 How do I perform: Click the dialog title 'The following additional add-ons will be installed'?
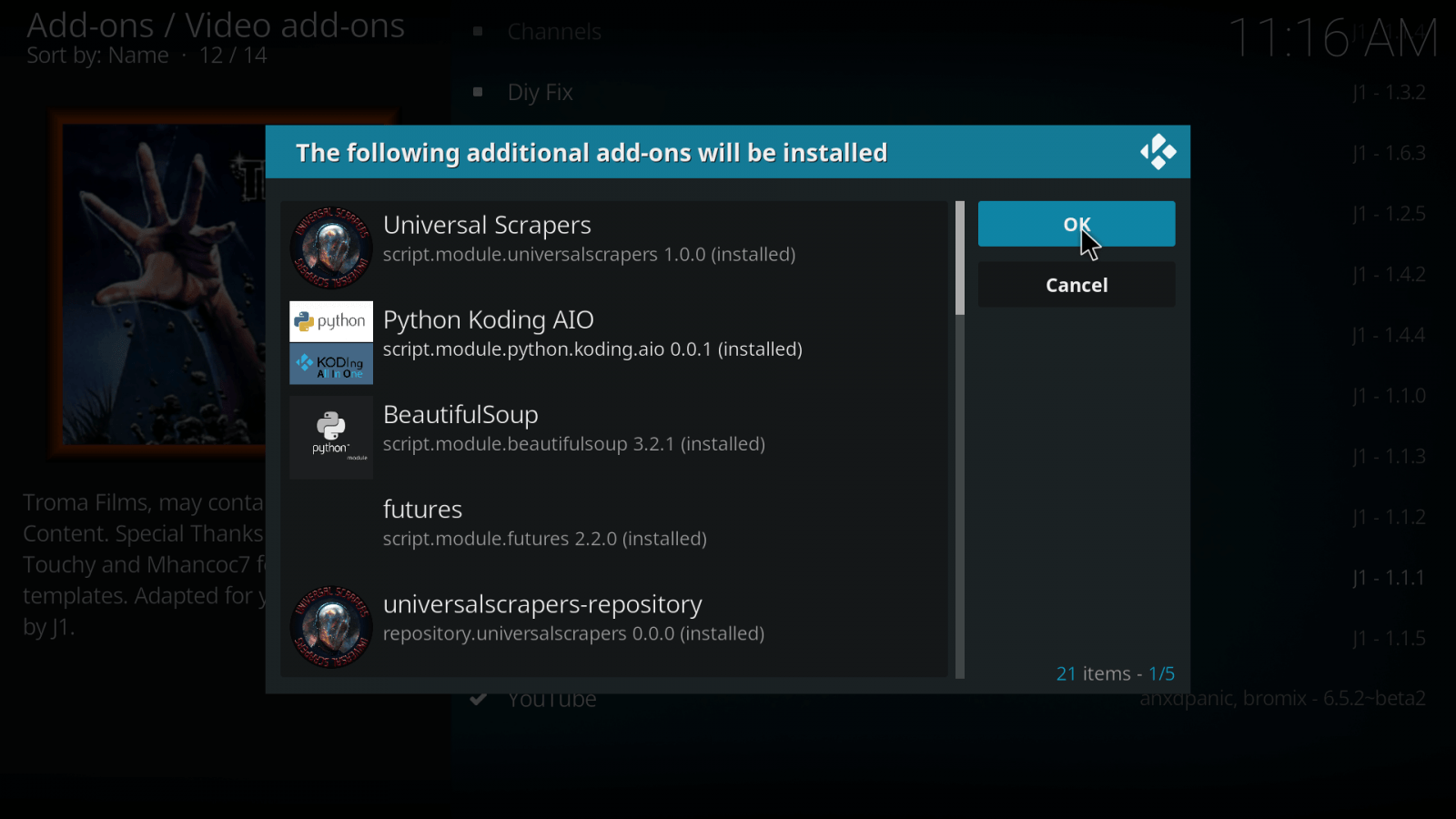pyautogui.click(x=591, y=153)
